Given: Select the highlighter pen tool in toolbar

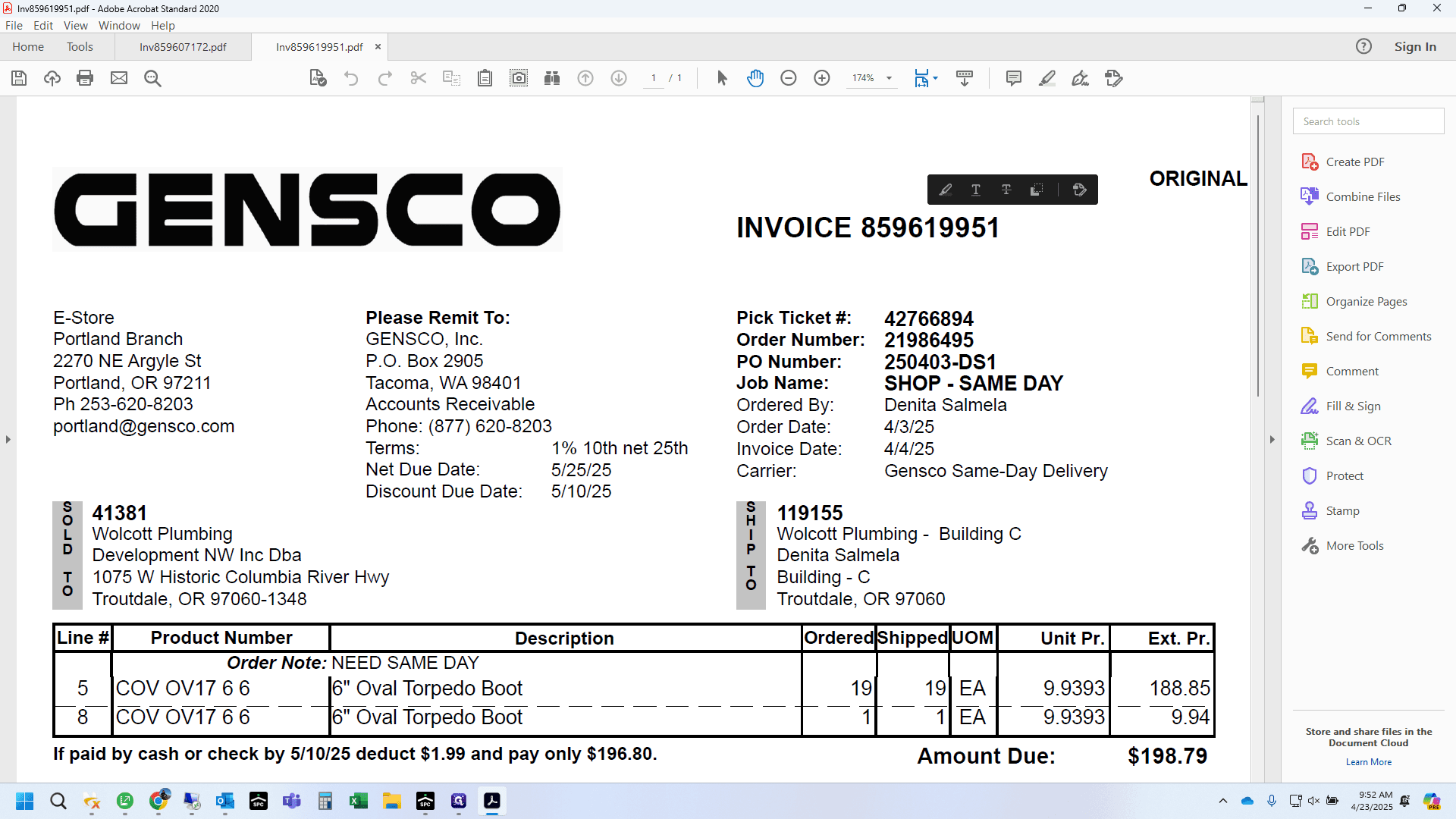Looking at the screenshot, I should (x=1047, y=78).
